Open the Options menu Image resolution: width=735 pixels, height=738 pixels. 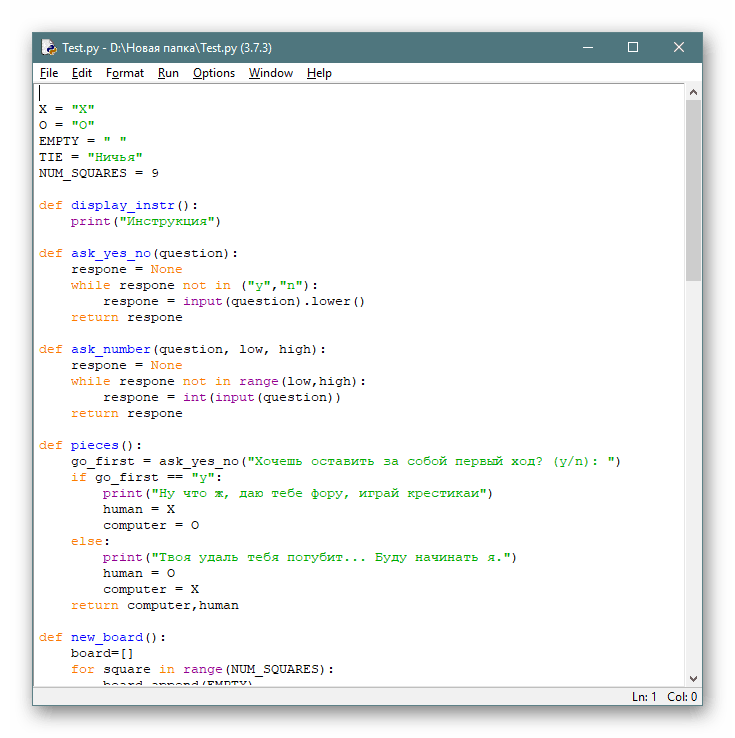point(214,73)
